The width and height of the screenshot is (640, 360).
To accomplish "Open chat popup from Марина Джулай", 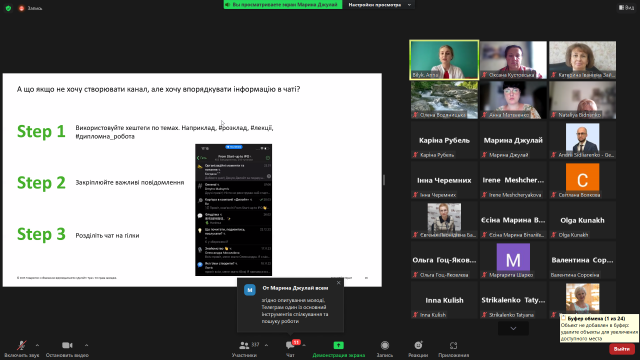I will coord(291,305).
